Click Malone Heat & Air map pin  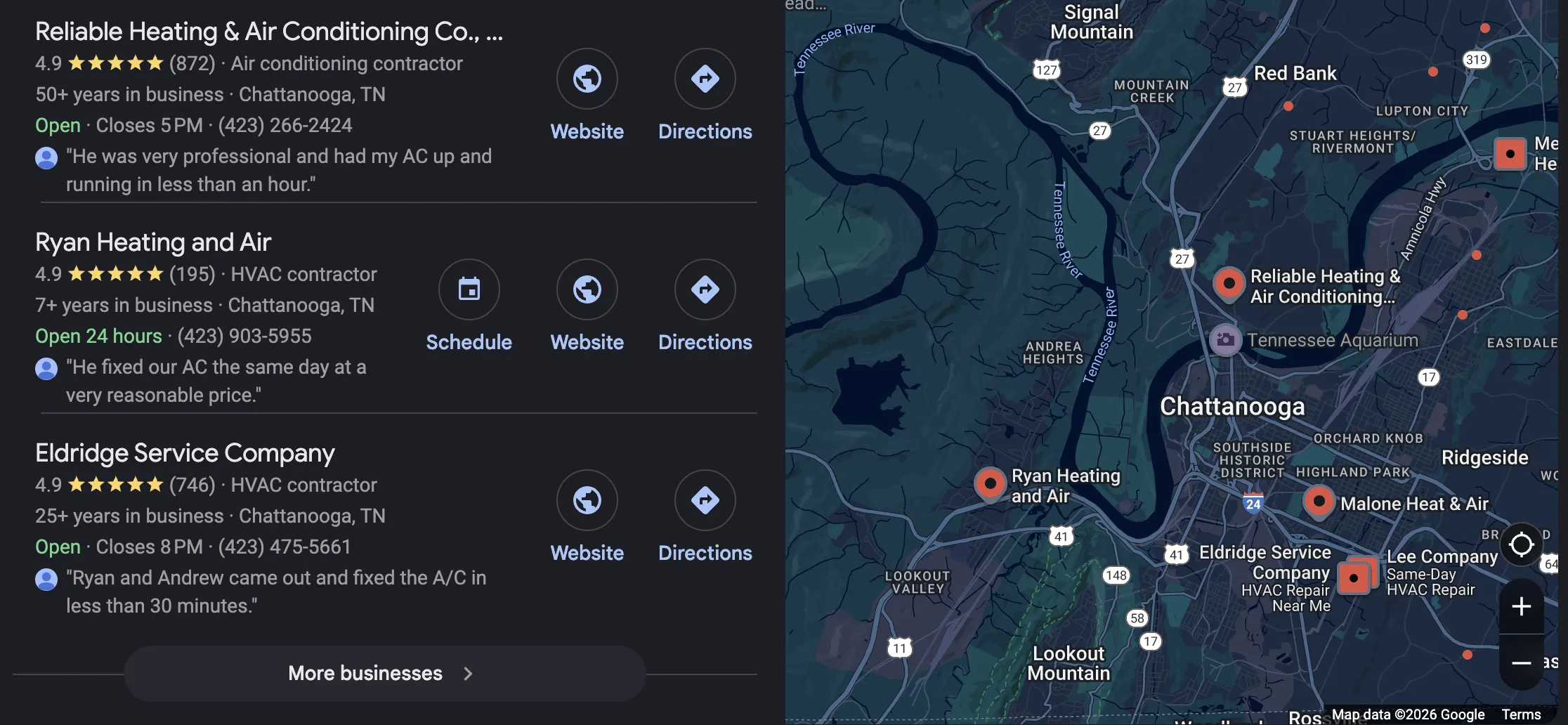[x=1319, y=502]
